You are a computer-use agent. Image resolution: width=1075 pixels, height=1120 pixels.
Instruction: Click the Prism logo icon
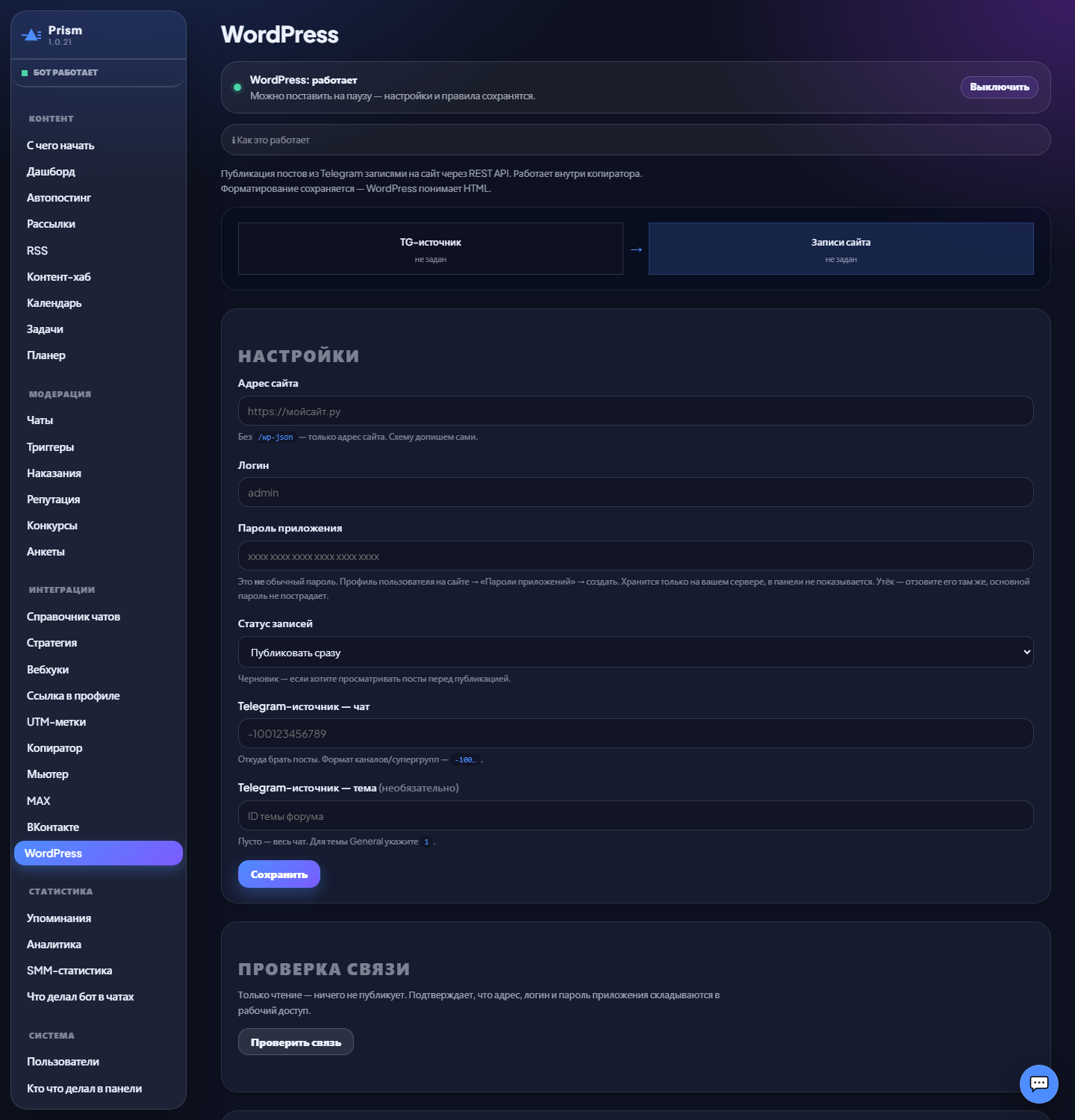point(31,34)
